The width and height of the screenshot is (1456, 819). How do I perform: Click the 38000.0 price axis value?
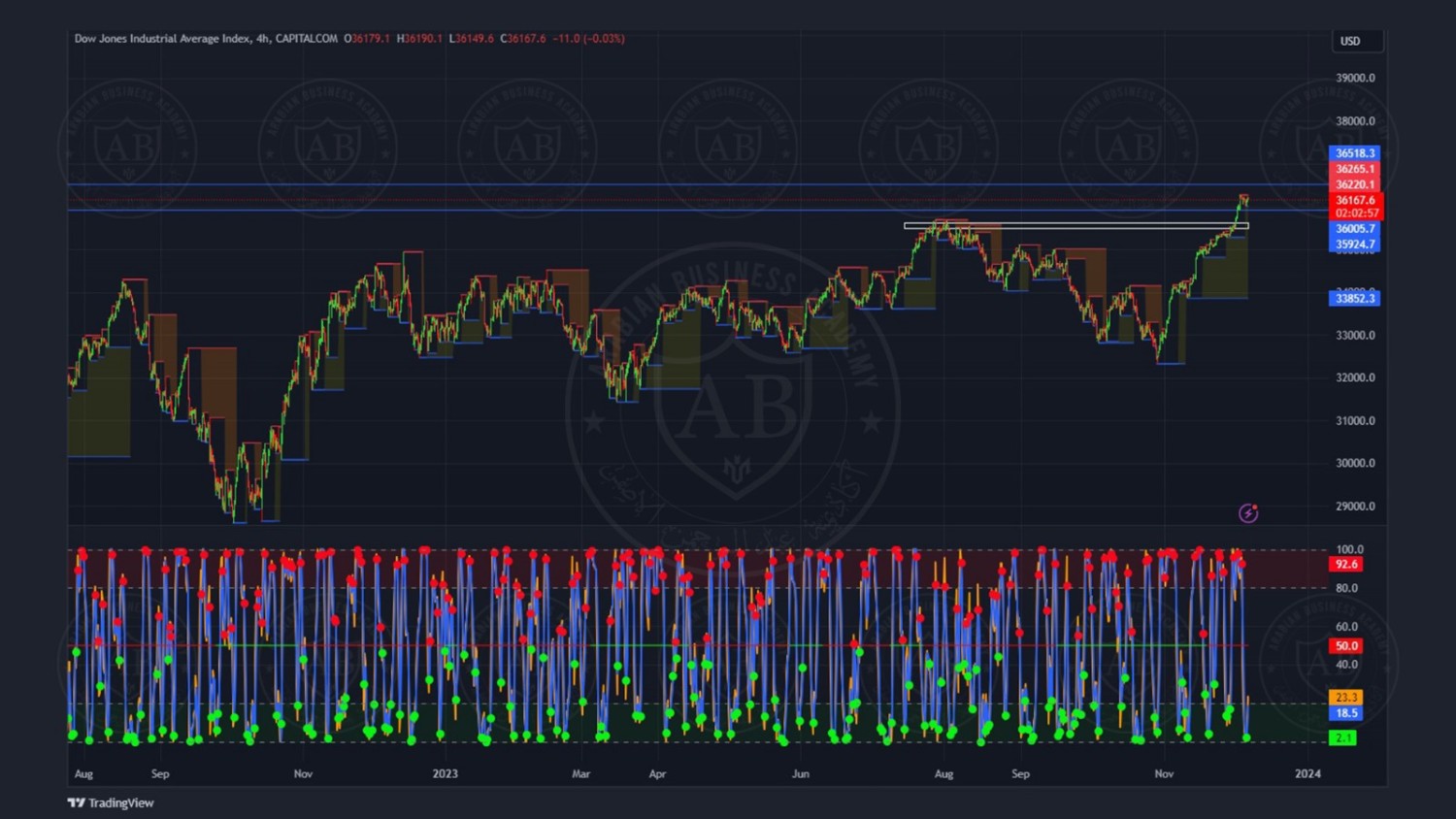(x=1355, y=121)
